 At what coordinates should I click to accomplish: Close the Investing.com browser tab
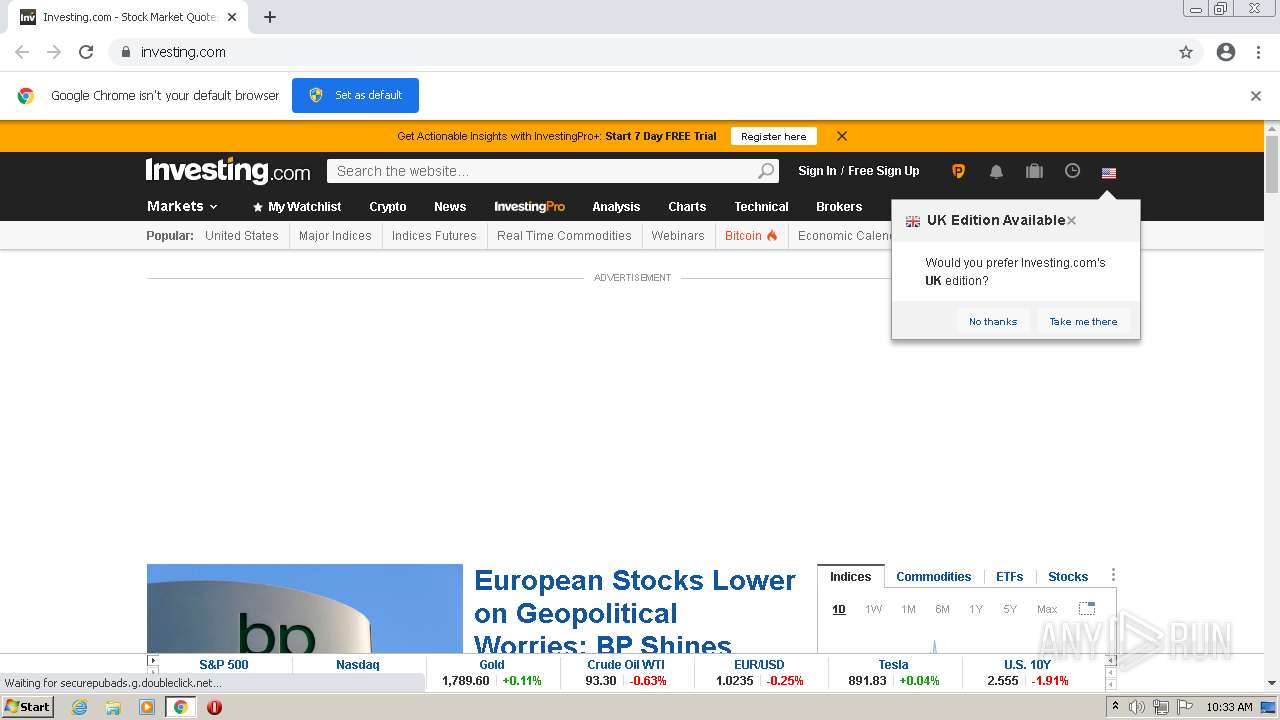(x=232, y=17)
